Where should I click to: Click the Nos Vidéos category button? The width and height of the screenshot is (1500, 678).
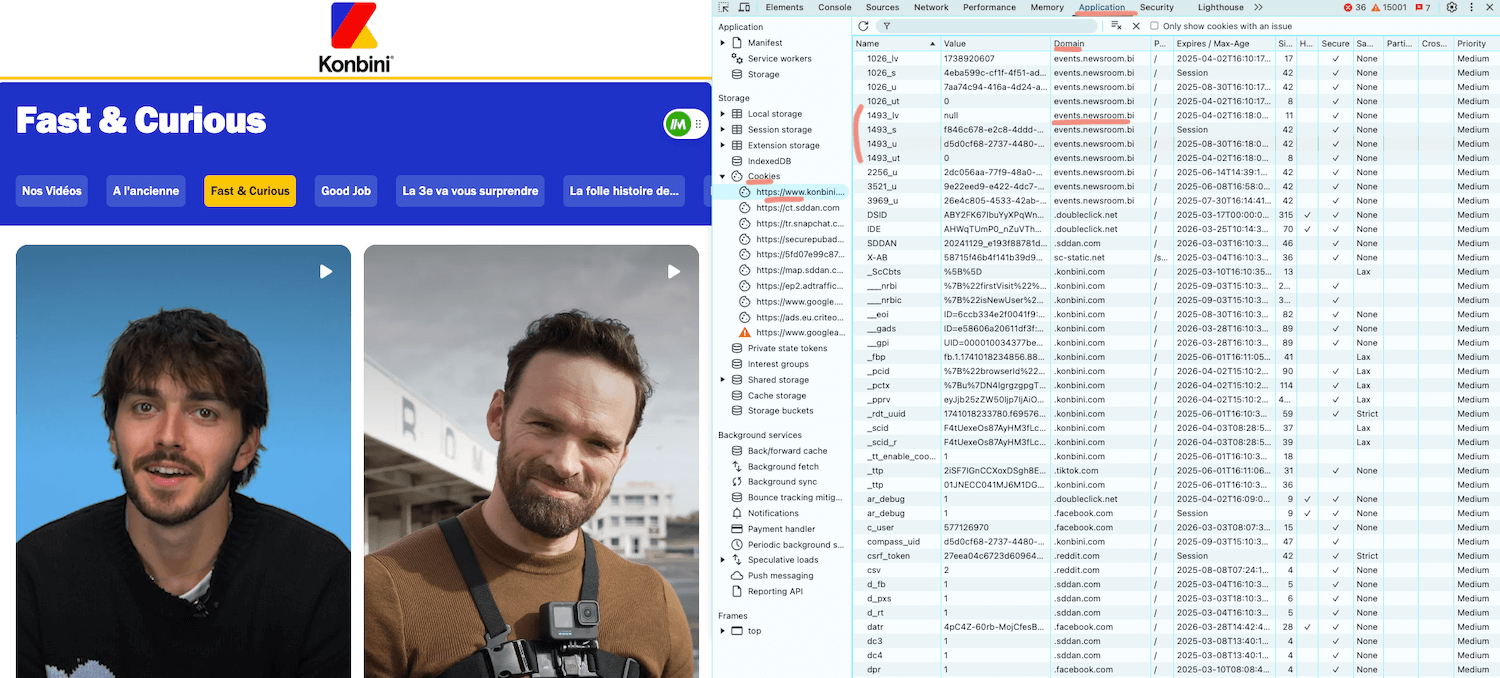[x=52, y=191]
